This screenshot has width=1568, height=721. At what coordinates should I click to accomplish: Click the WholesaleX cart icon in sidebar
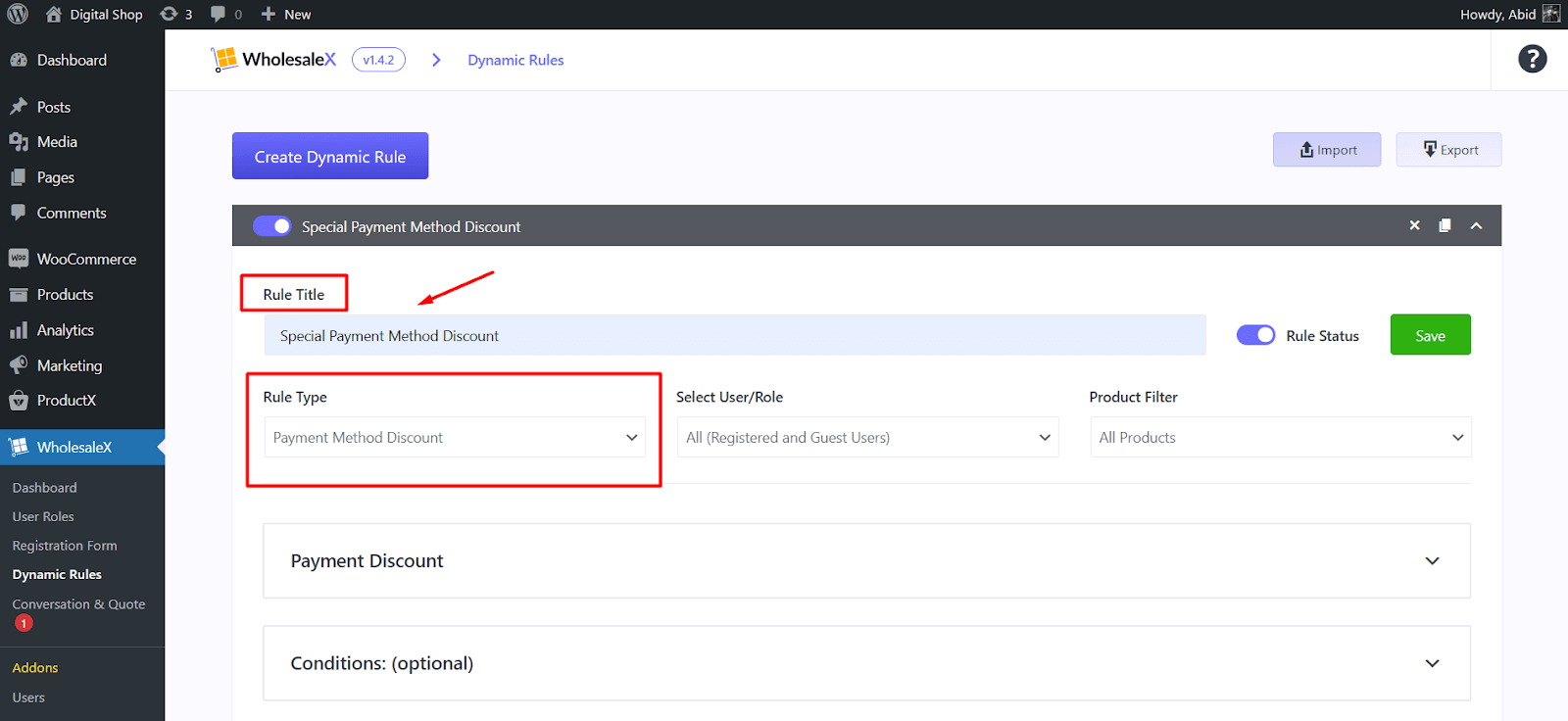tap(19, 447)
